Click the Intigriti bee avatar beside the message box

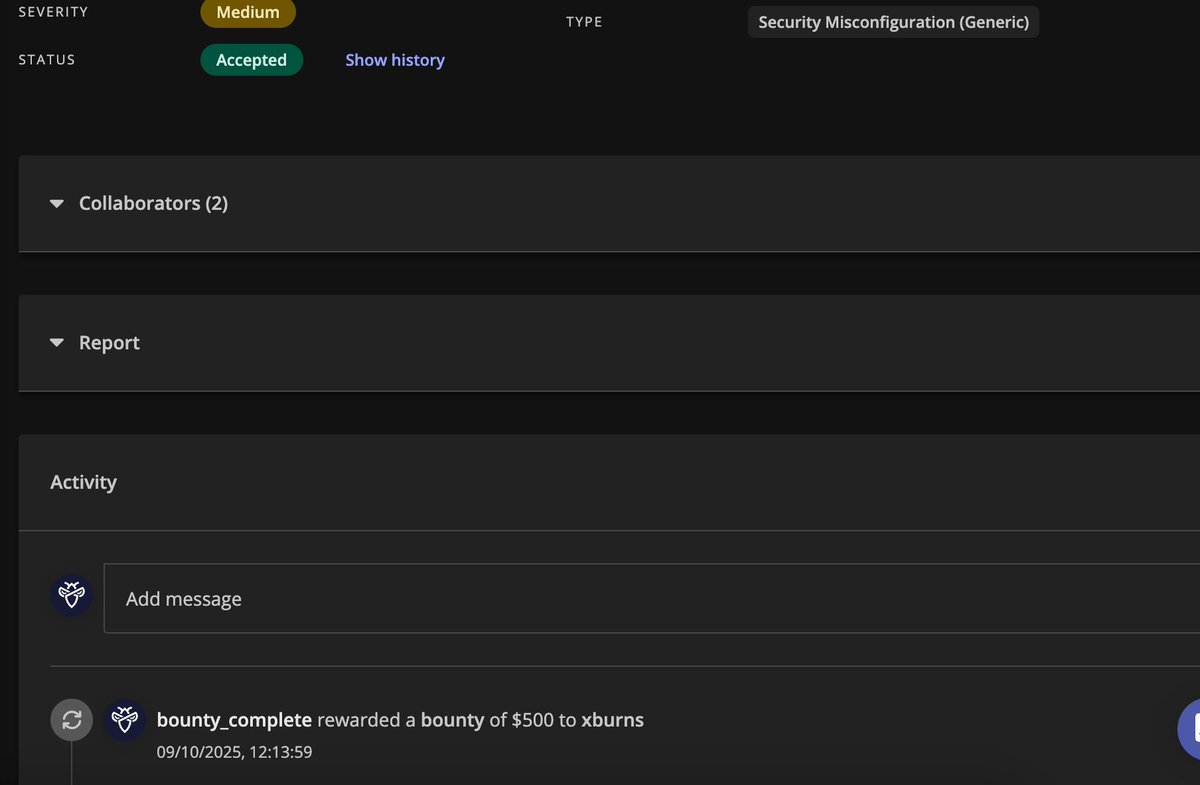point(71,595)
